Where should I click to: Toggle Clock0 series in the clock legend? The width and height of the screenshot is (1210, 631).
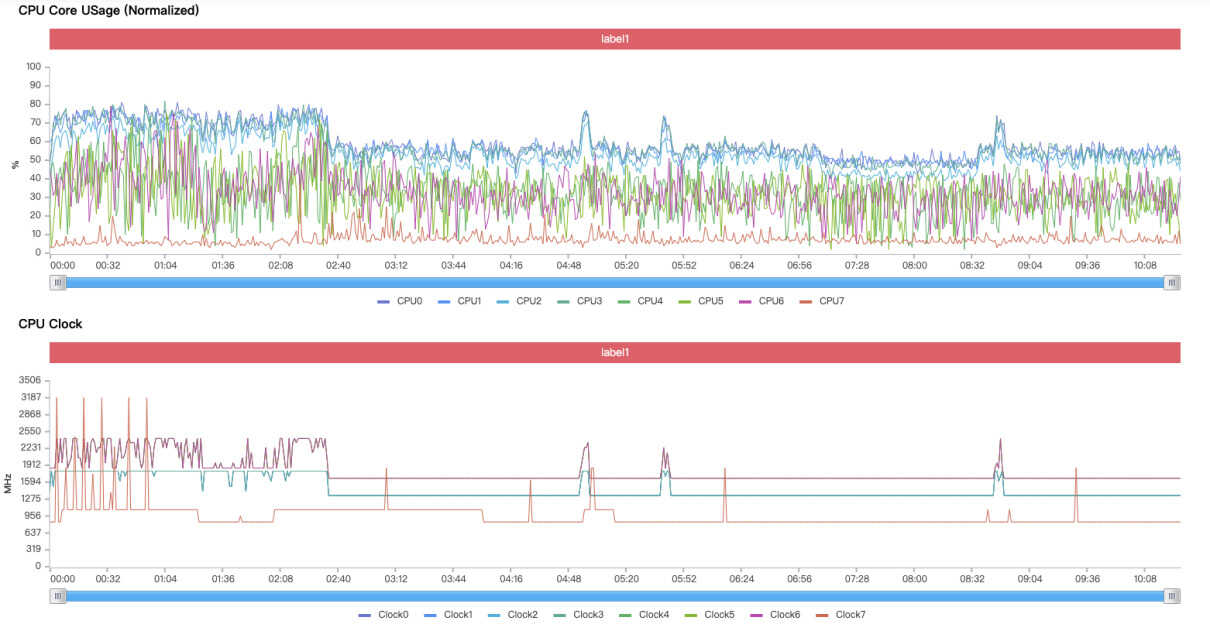click(x=383, y=614)
